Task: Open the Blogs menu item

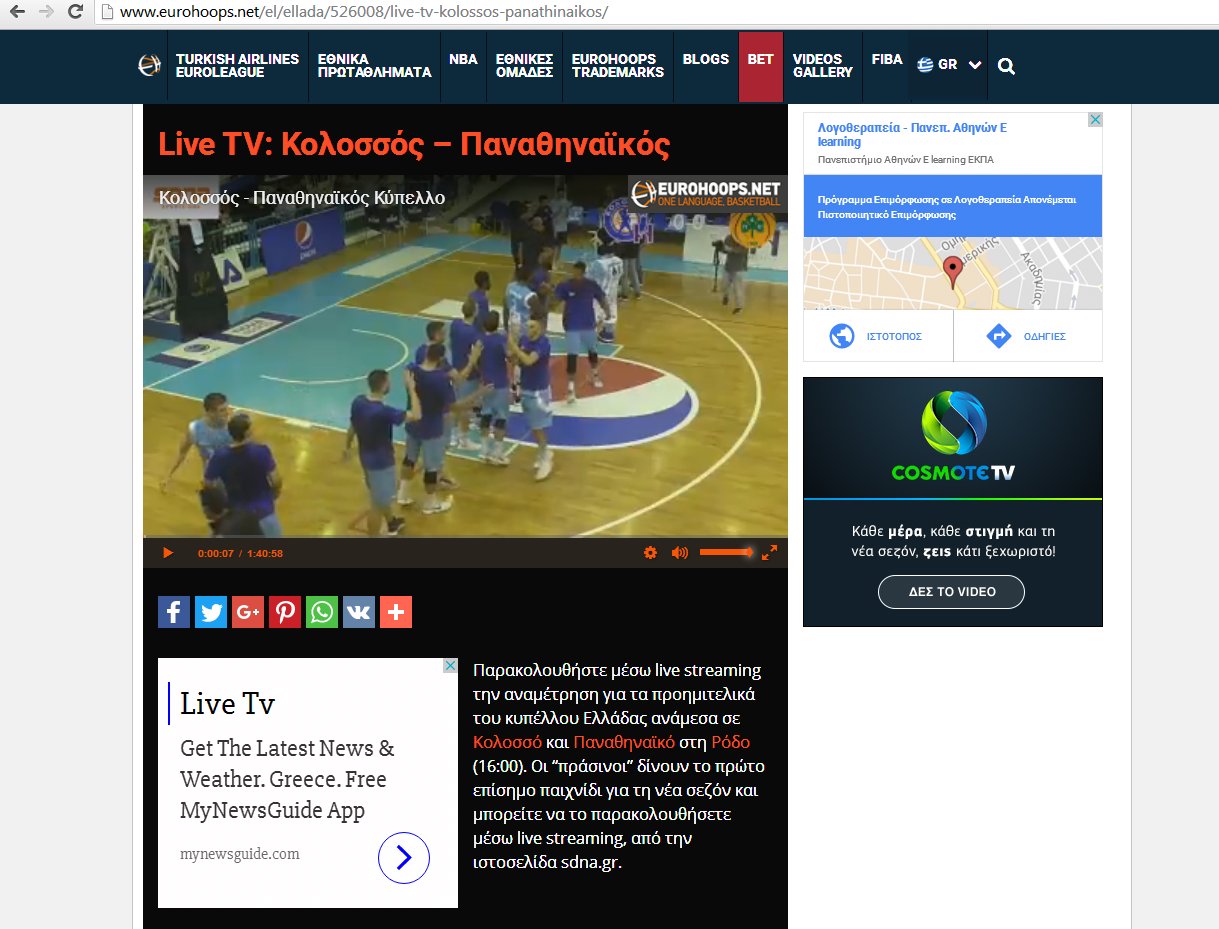Action: point(706,60)
